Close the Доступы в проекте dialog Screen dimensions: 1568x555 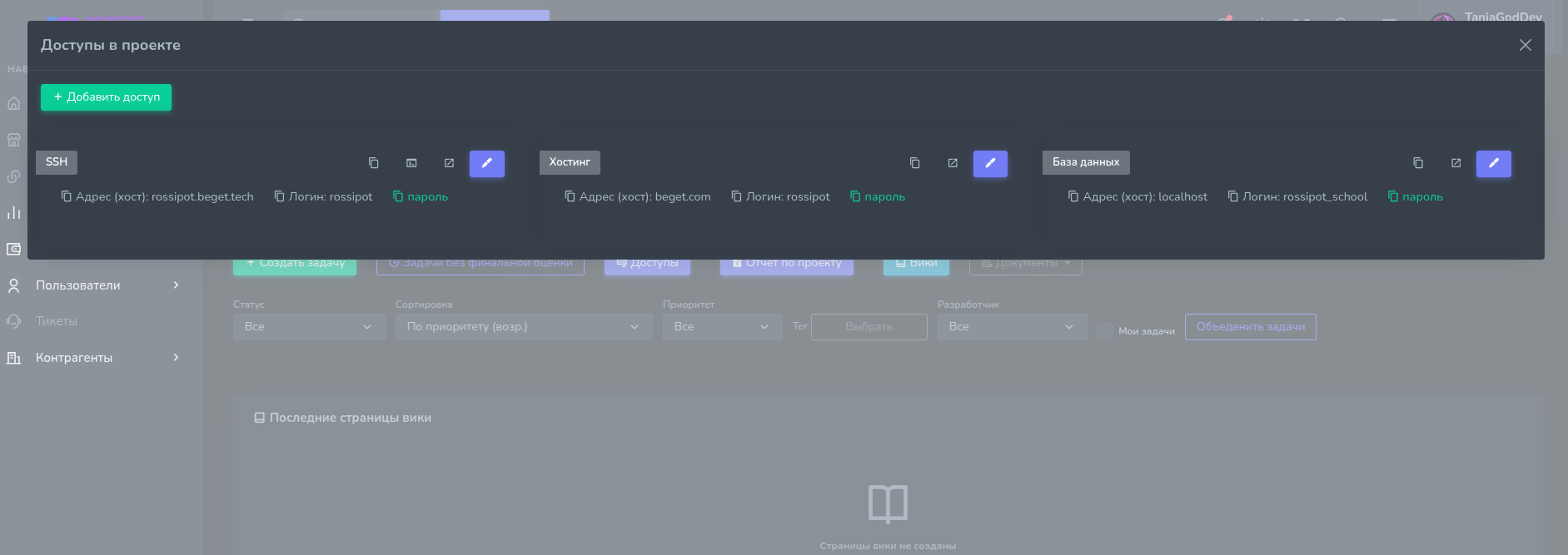click(x=1525, y=45)
